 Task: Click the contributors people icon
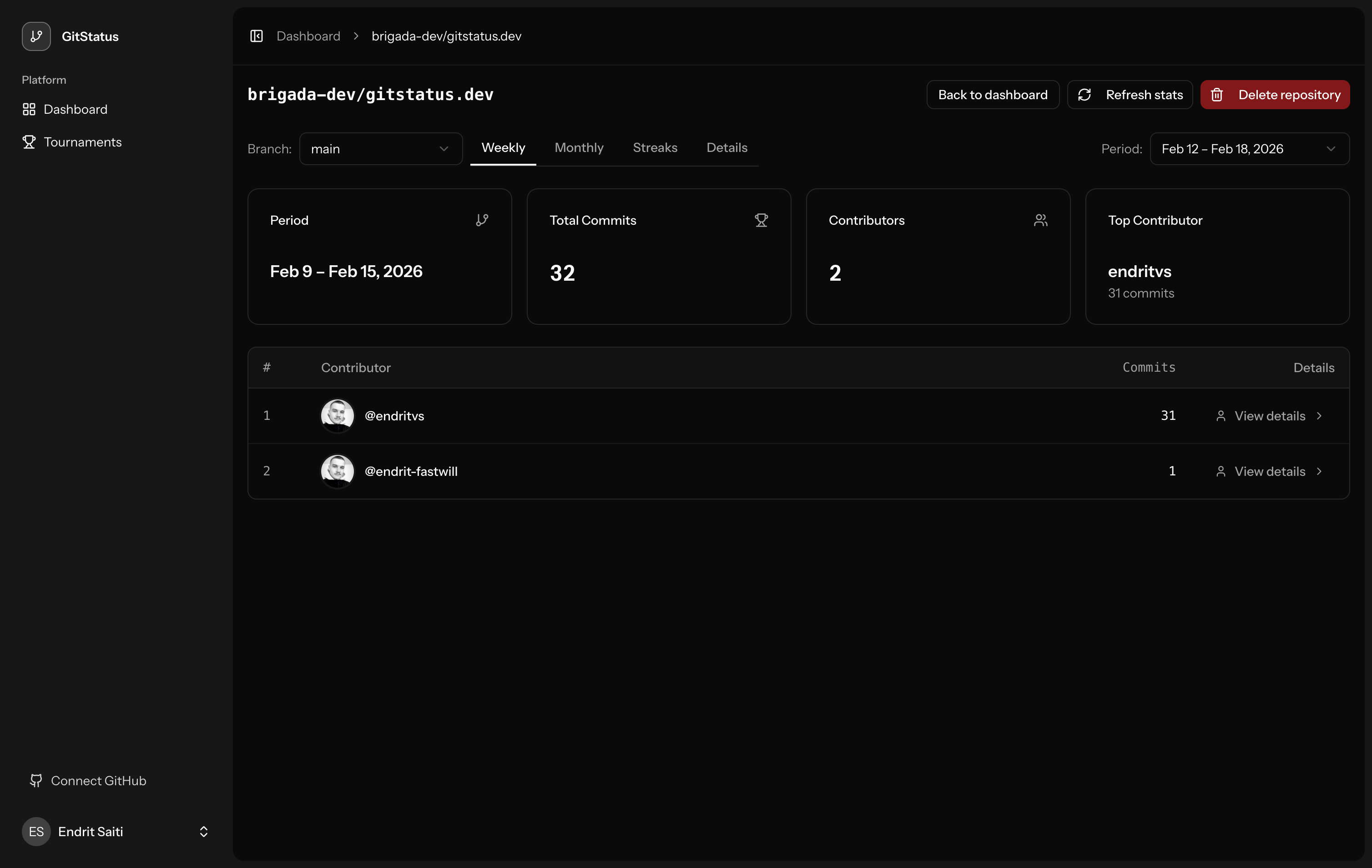[x=1040, y=220]
